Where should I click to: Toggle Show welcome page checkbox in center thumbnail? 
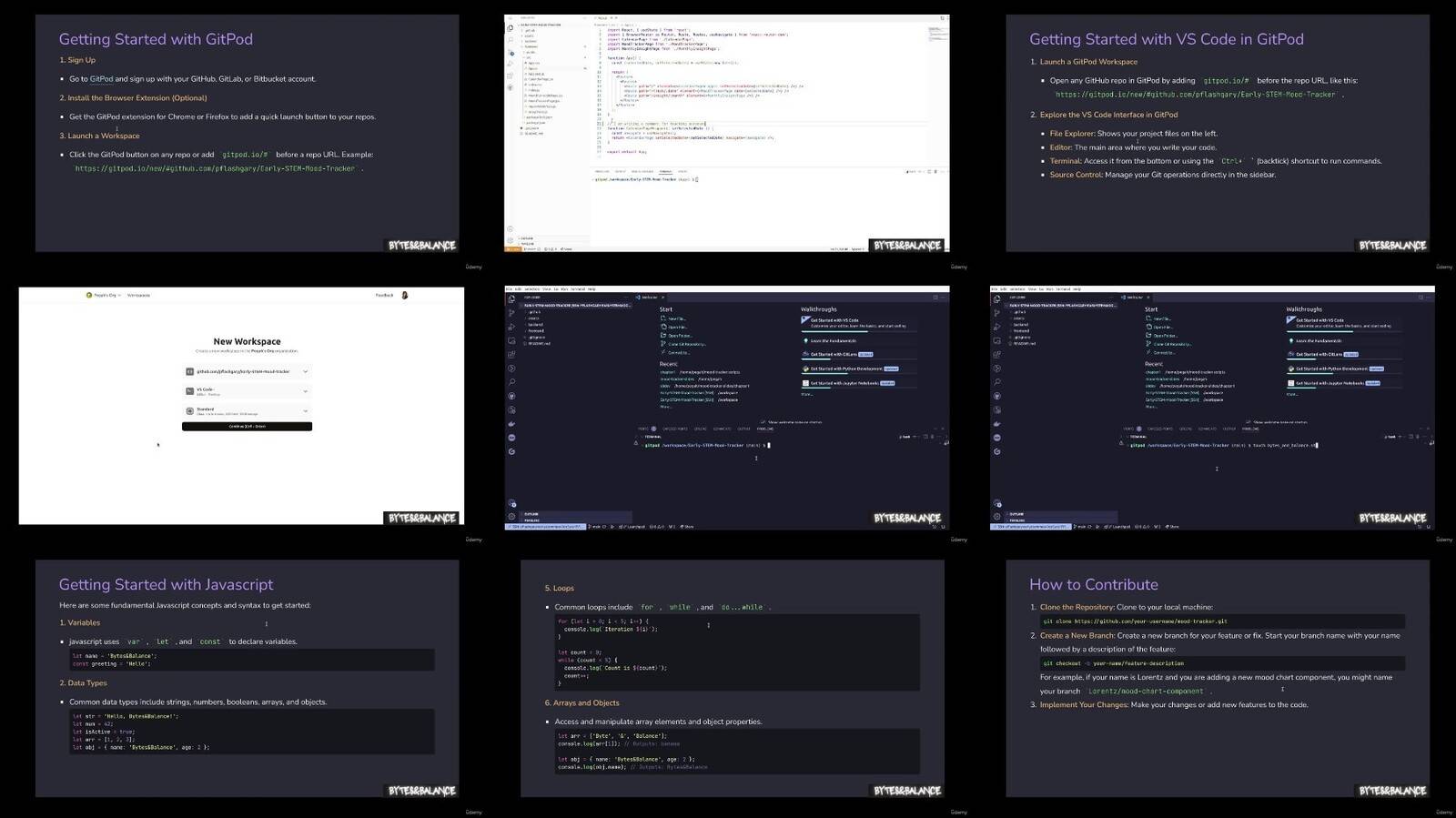coord(763,422)
